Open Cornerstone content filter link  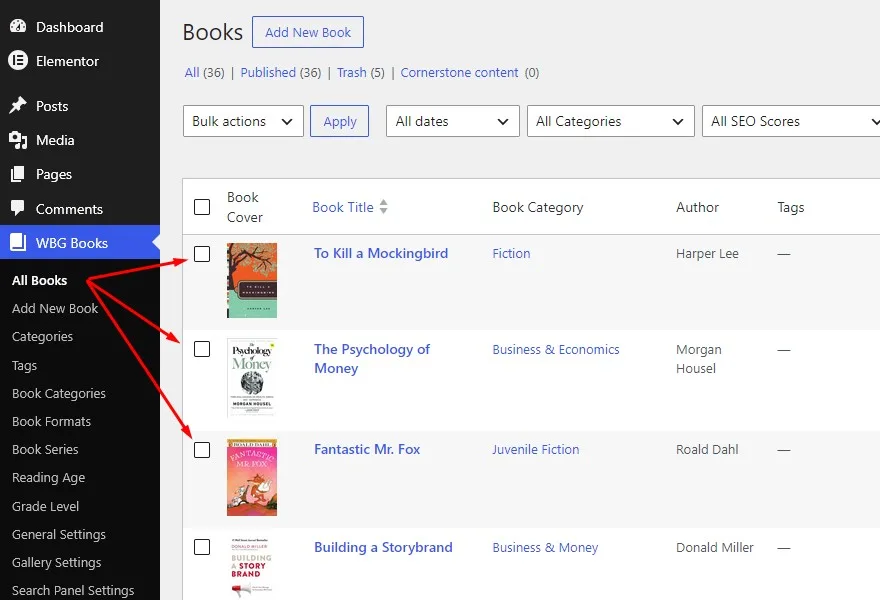[x=459, y=72]
